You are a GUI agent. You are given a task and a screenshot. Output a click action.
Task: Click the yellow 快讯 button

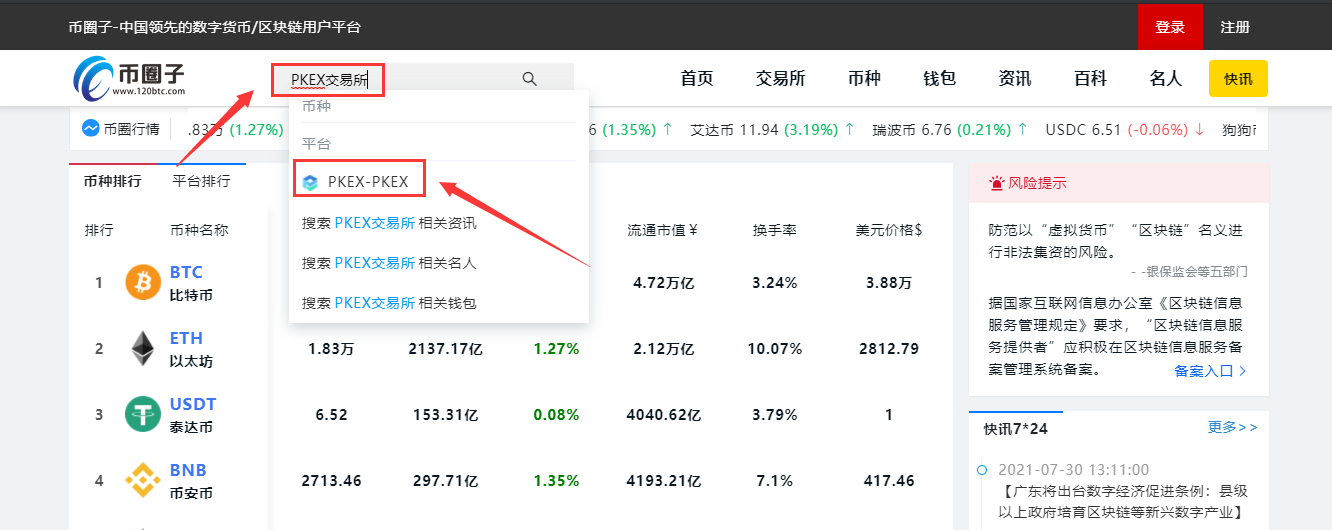point(1238,79)
